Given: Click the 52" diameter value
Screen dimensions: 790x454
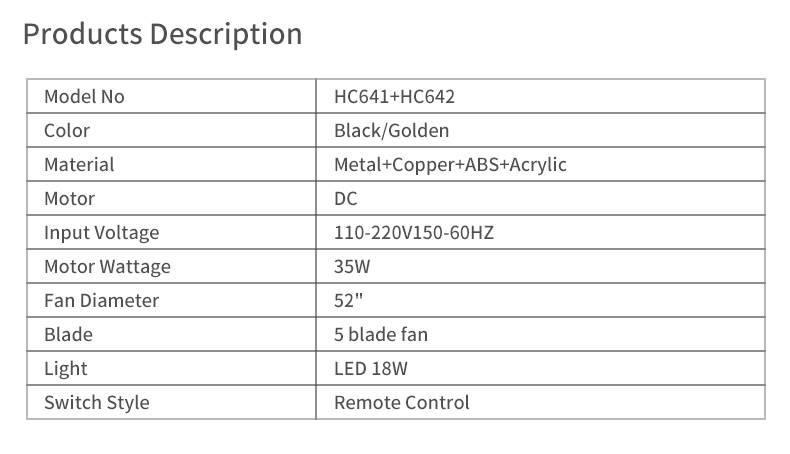Looking at the screenshot, I should (x=349, y=301).
